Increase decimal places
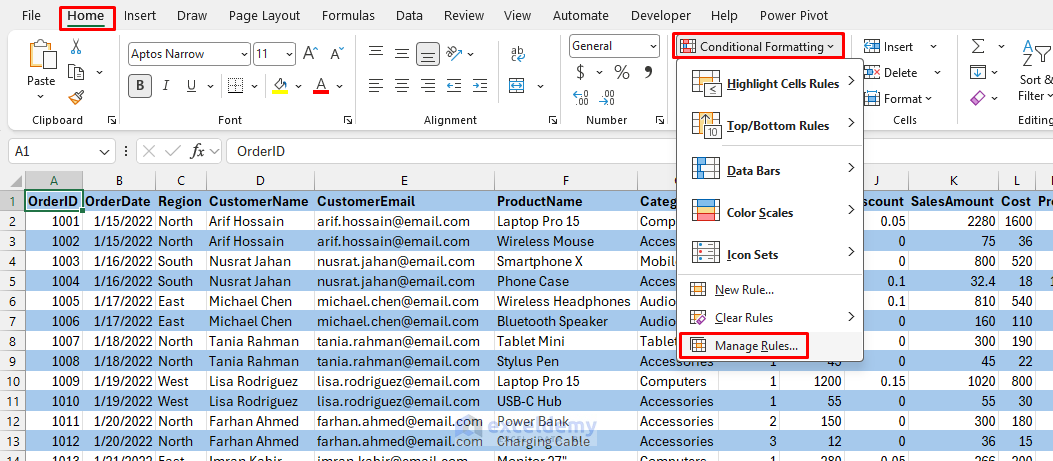Viewport: 1053px width, 461px height. [582, 98]
